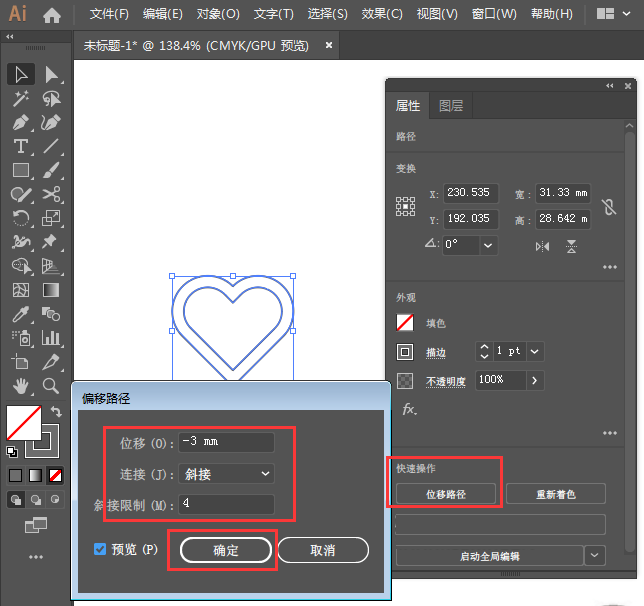Choose the Mesh tool
This screenshot has height=606, width=644.
pyautogui.click(x=21, y=290)
